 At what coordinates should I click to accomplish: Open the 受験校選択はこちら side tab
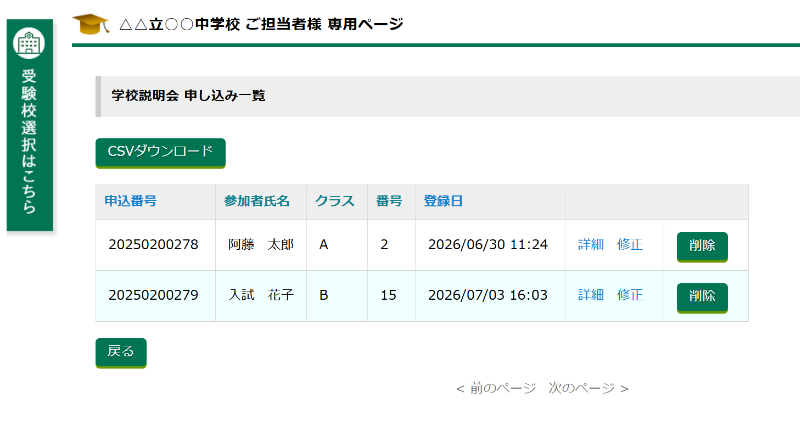point(30,140)
